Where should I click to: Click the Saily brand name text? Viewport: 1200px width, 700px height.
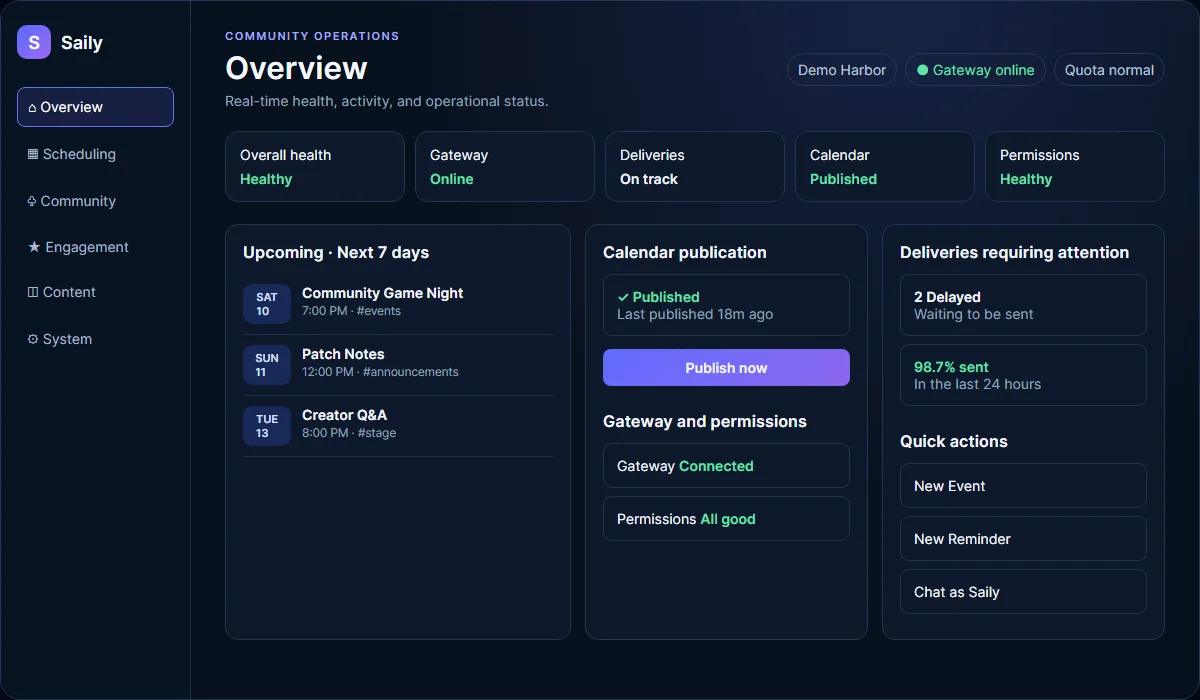click(82, 43)
